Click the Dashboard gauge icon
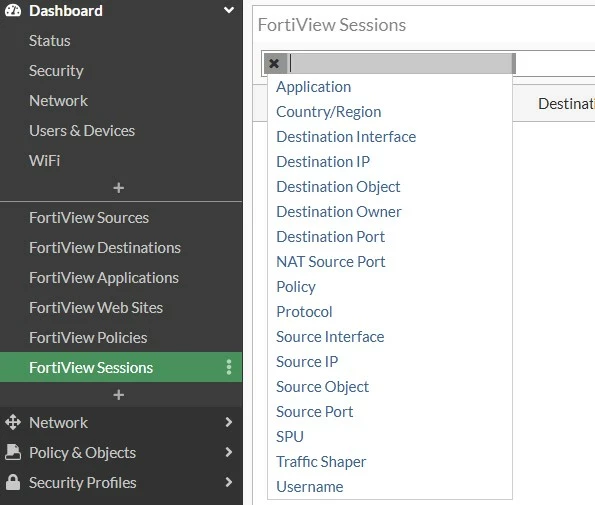The width and height of the screenshot is (595, 505). [x=13, y=10]
